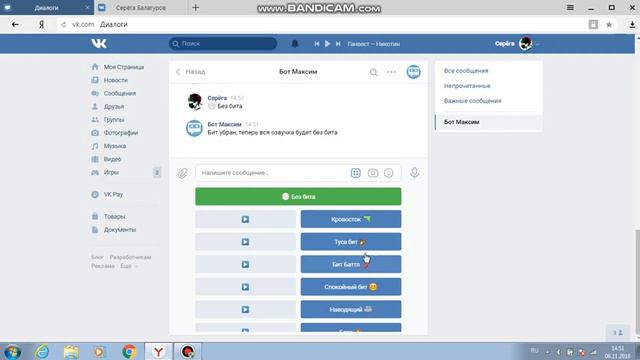Click the Серёга sender name in the chat

[x=217, y=98]
